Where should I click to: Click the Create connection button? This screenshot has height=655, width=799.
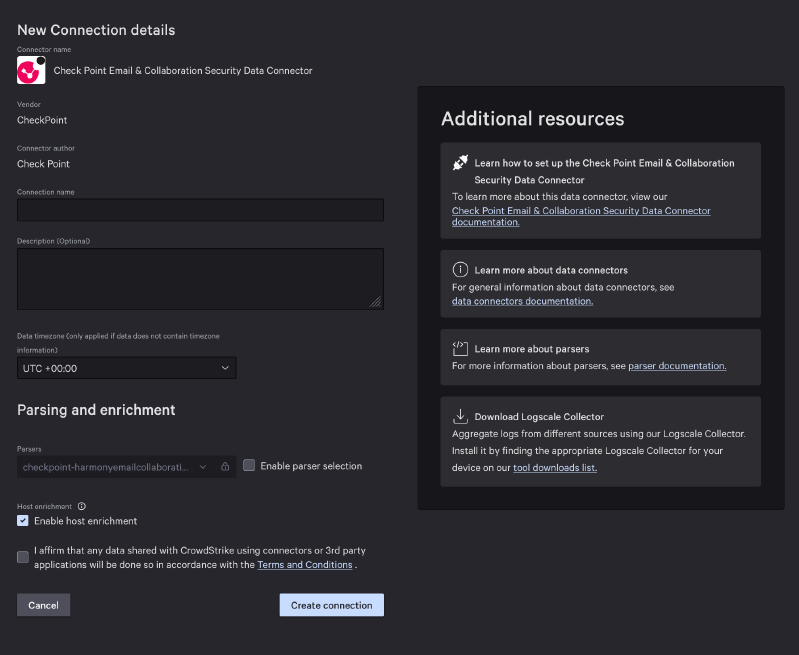coord(331,605)
